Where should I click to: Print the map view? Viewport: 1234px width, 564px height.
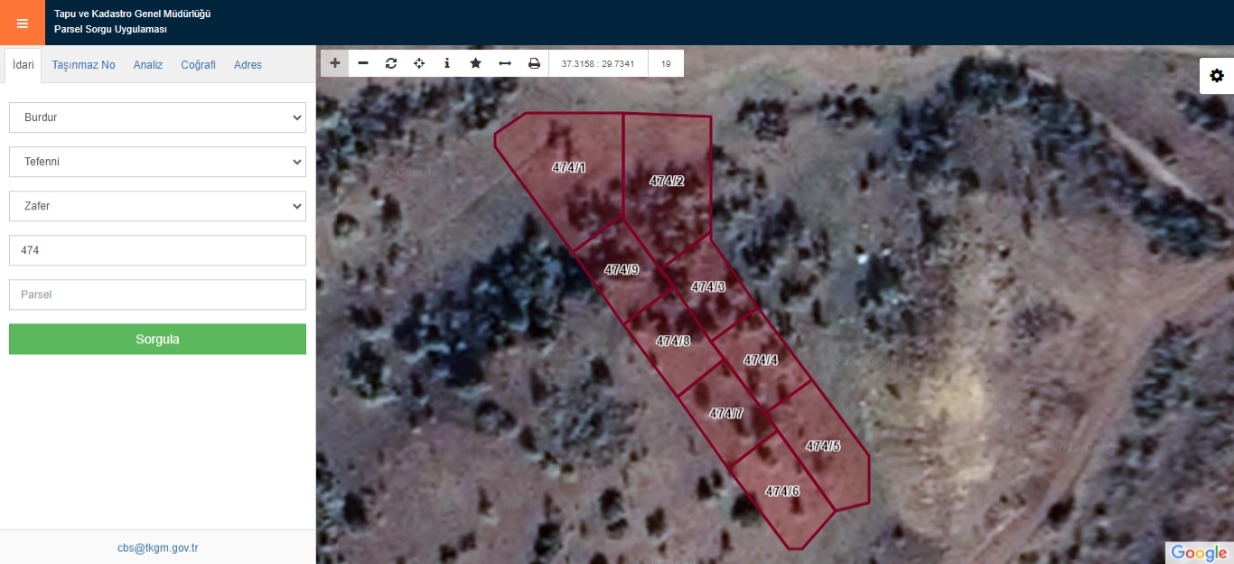pyautogui.click(x=534, y=63)
